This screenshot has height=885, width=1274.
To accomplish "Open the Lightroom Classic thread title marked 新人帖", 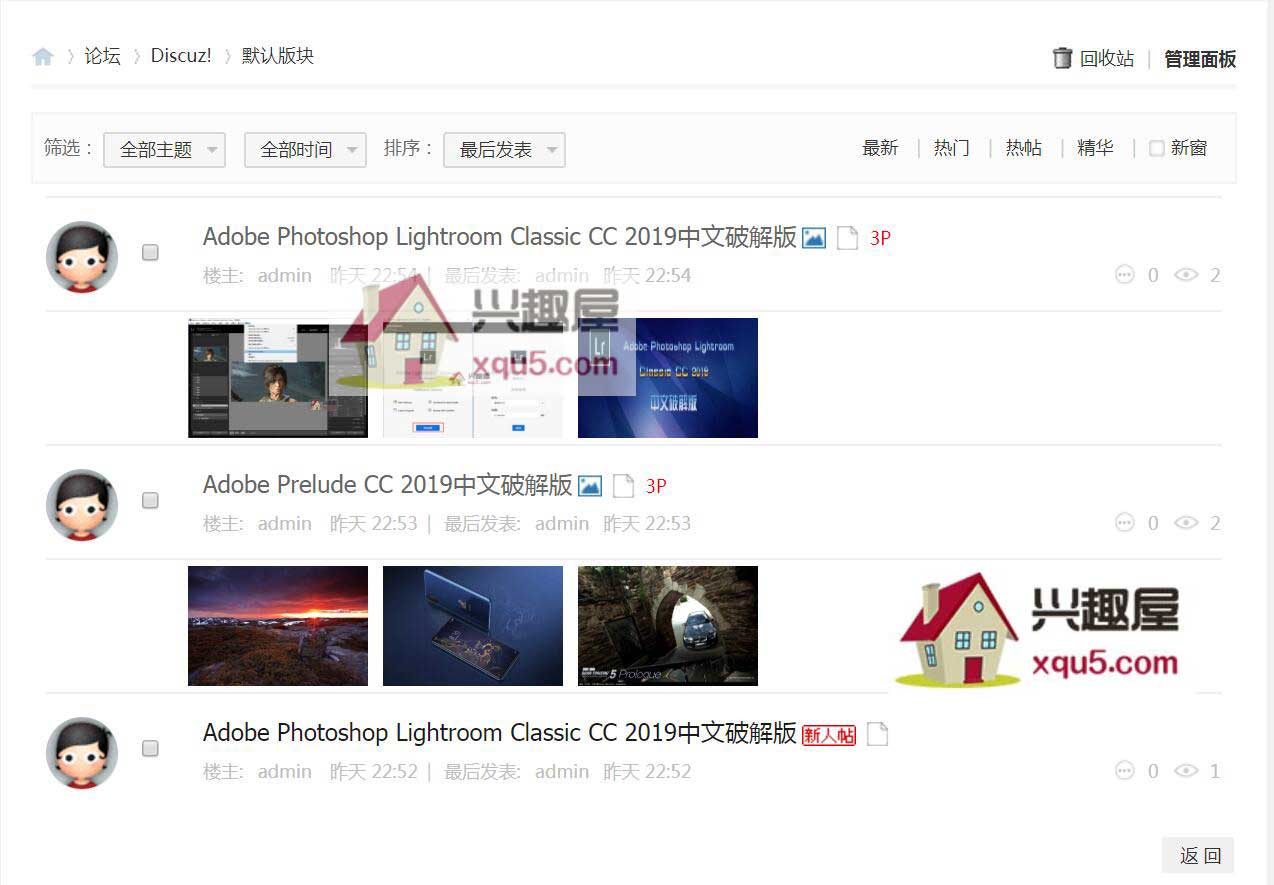I will point(500,733).
